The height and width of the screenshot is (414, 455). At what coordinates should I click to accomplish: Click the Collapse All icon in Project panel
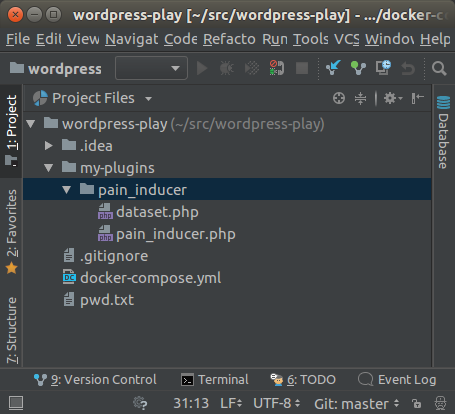(360, 98)
